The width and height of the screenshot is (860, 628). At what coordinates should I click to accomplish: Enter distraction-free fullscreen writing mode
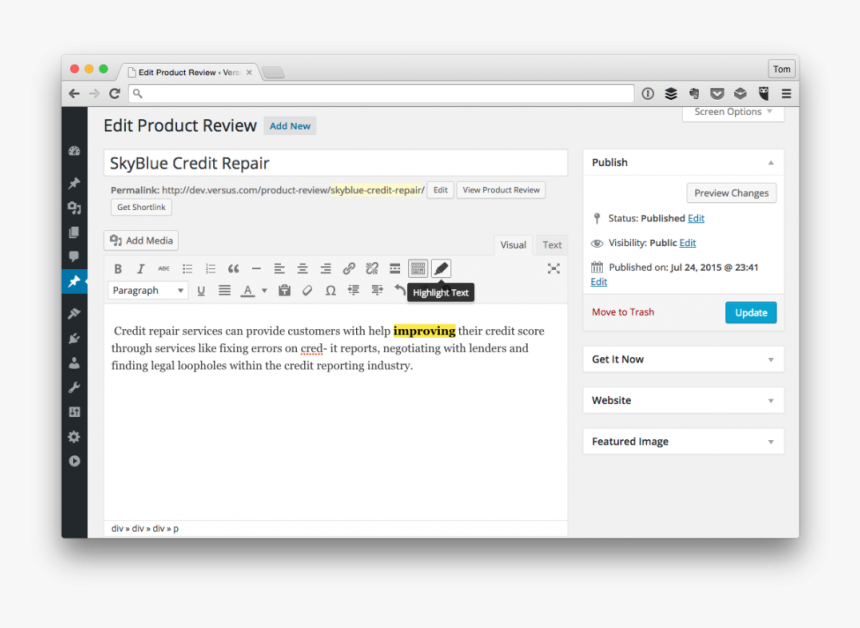pos(553,269)
